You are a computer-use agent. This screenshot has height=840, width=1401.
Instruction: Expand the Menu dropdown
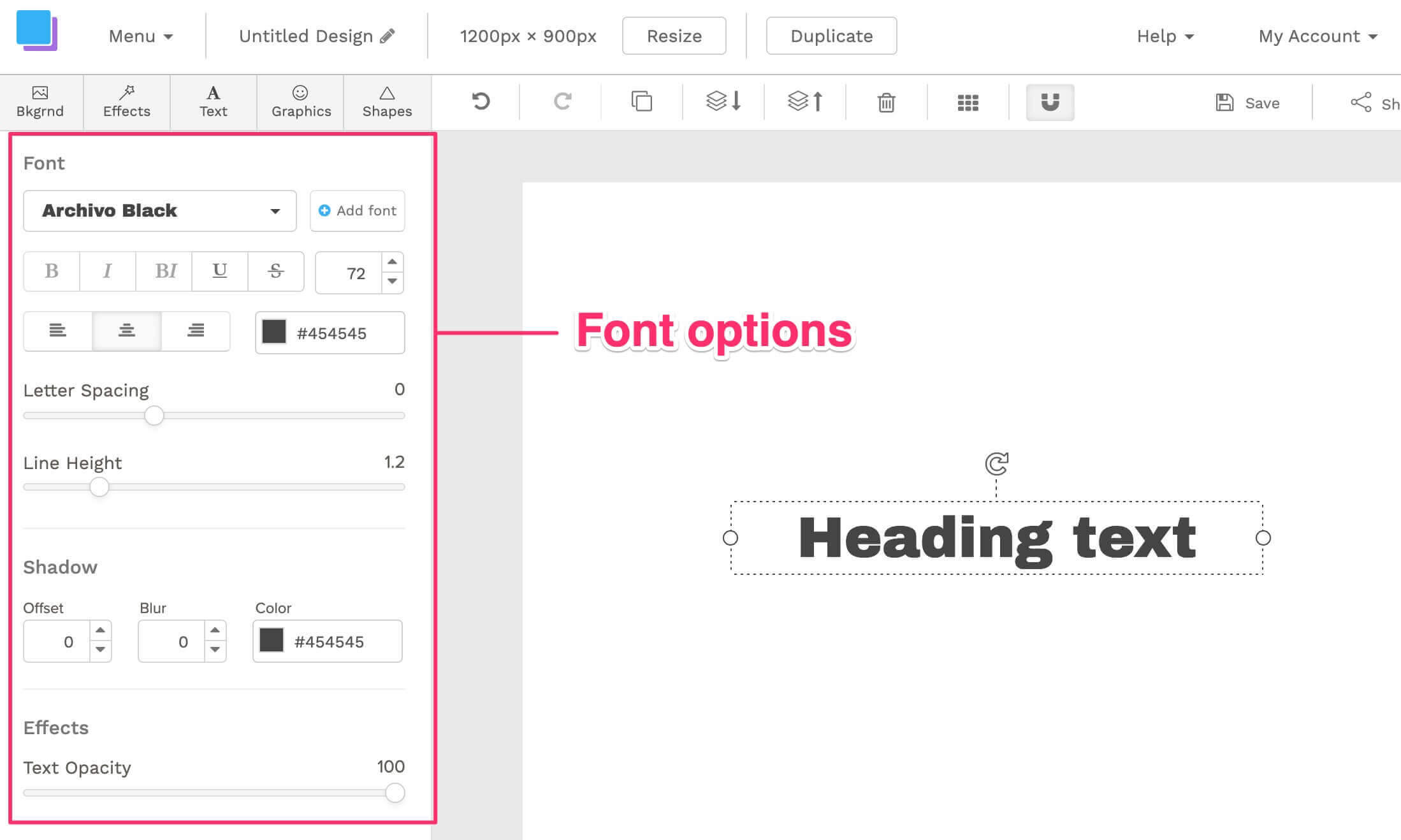coord(141,36)
